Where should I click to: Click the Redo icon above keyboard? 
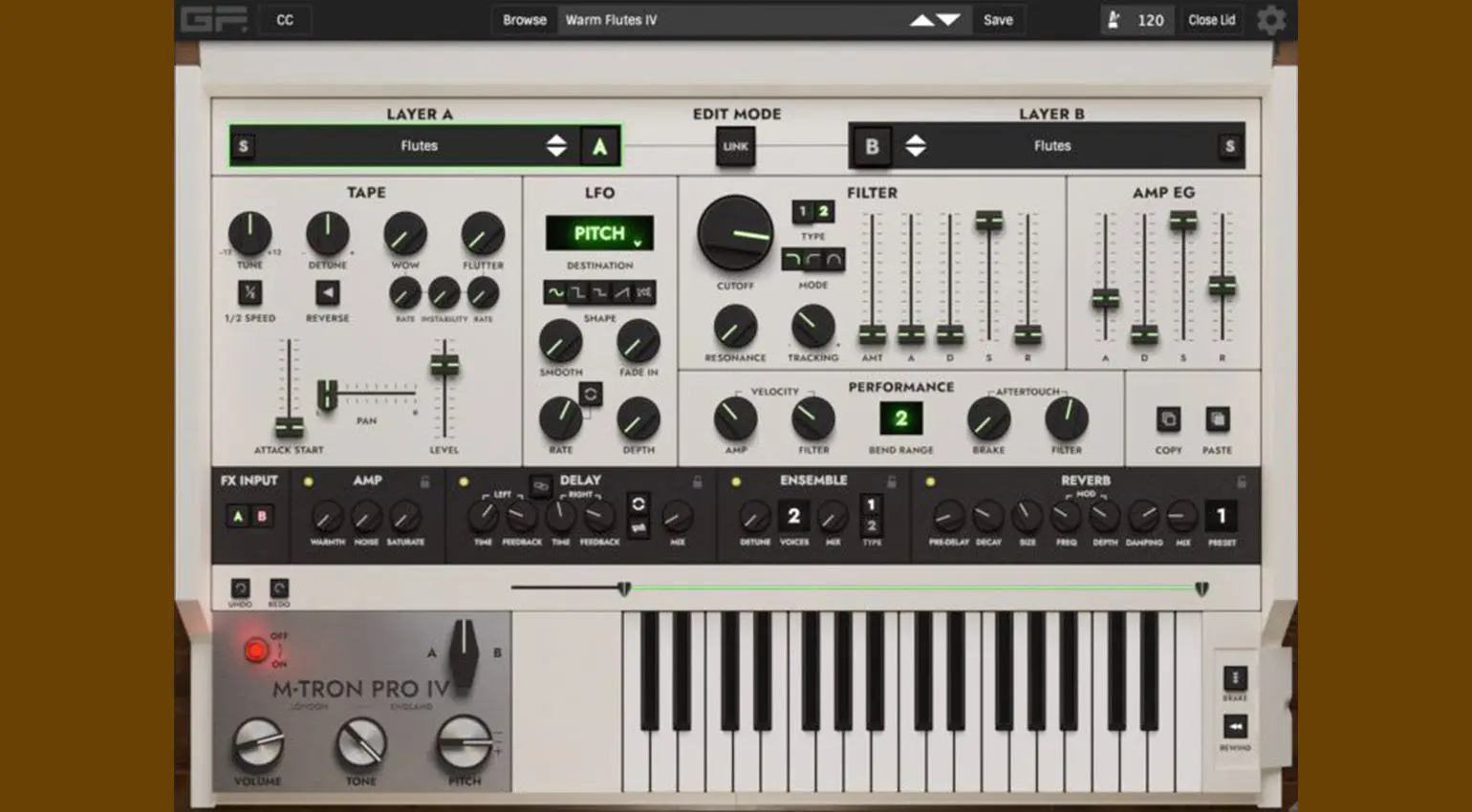279,588
